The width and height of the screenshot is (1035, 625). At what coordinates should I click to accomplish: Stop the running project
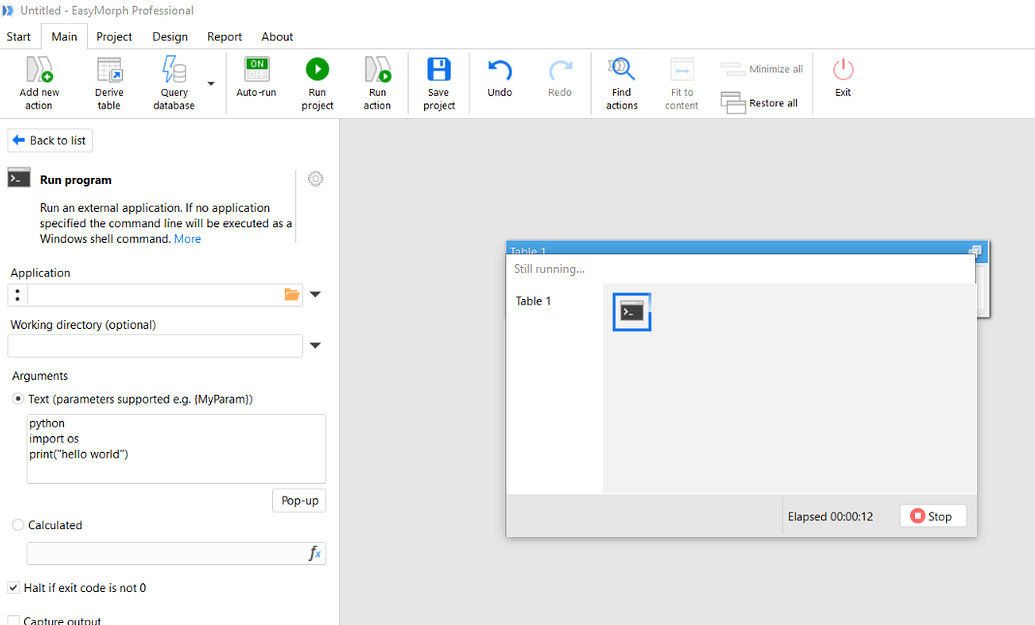pyautogui.click(x=933, y=516)
